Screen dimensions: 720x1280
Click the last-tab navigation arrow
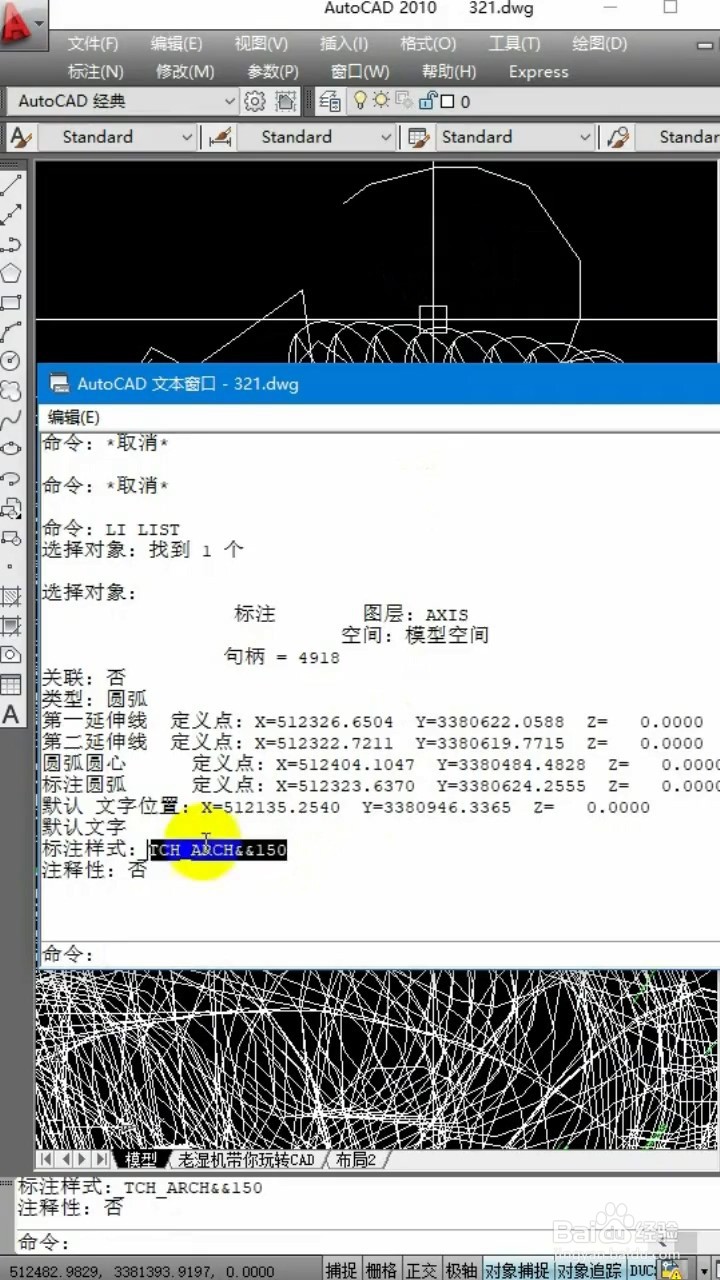pos(102,1160)
